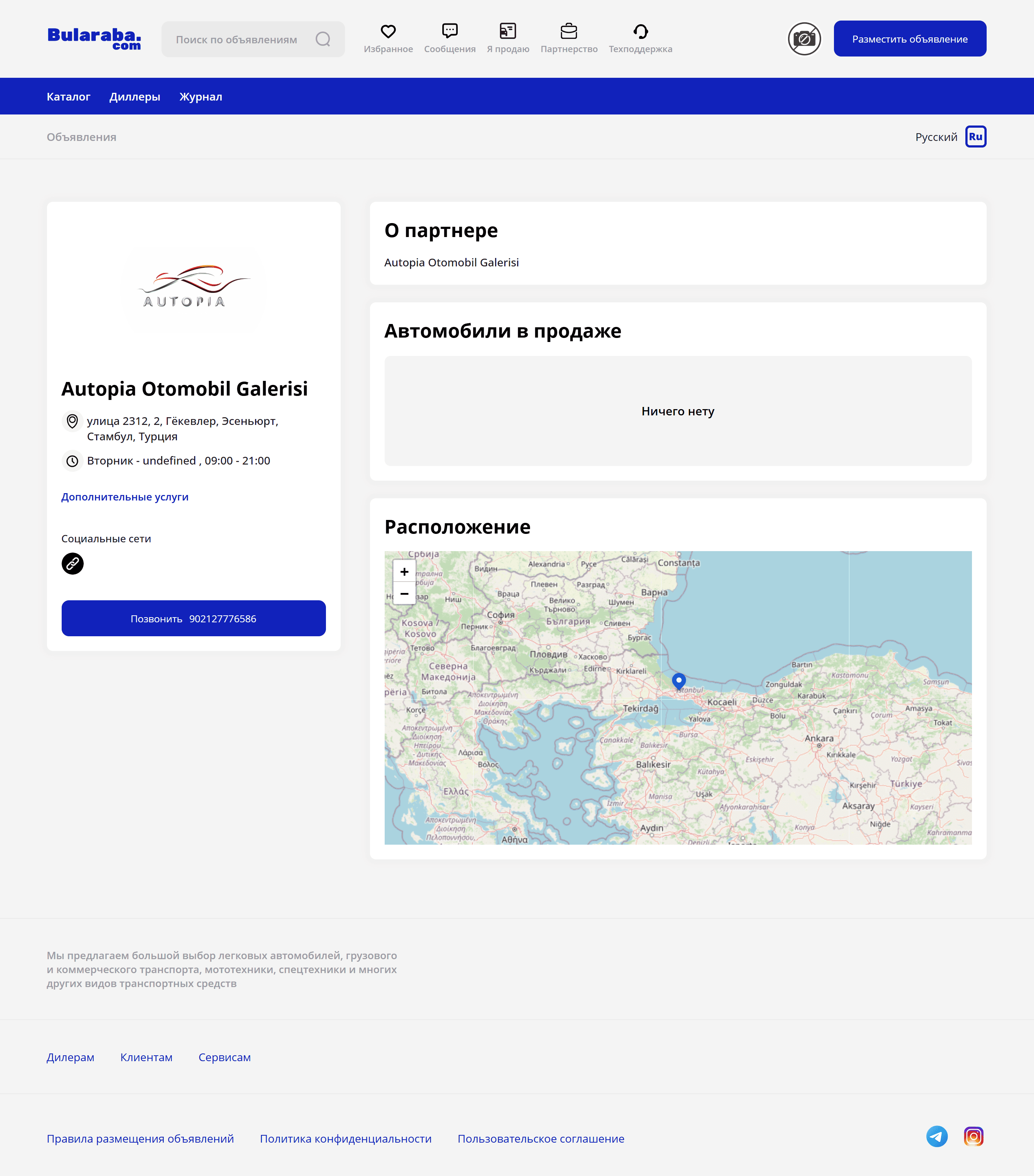1034x1176 pixels.
Task: Open the Диллеры menu item
Action: pyautogui.click(x=135, y=97)
